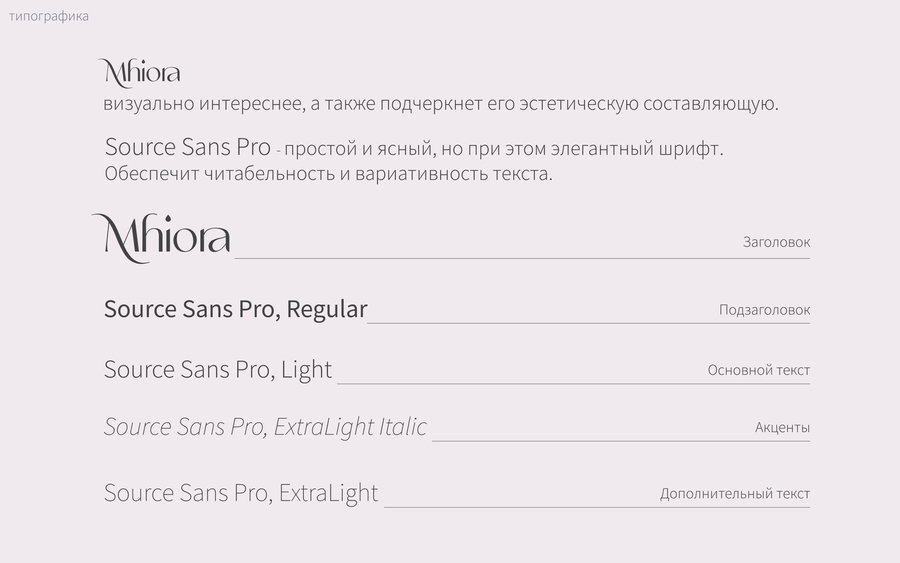Click the 'Акценты' label
This screenshot has width=900, height=563.
click(x=782, y=428)
